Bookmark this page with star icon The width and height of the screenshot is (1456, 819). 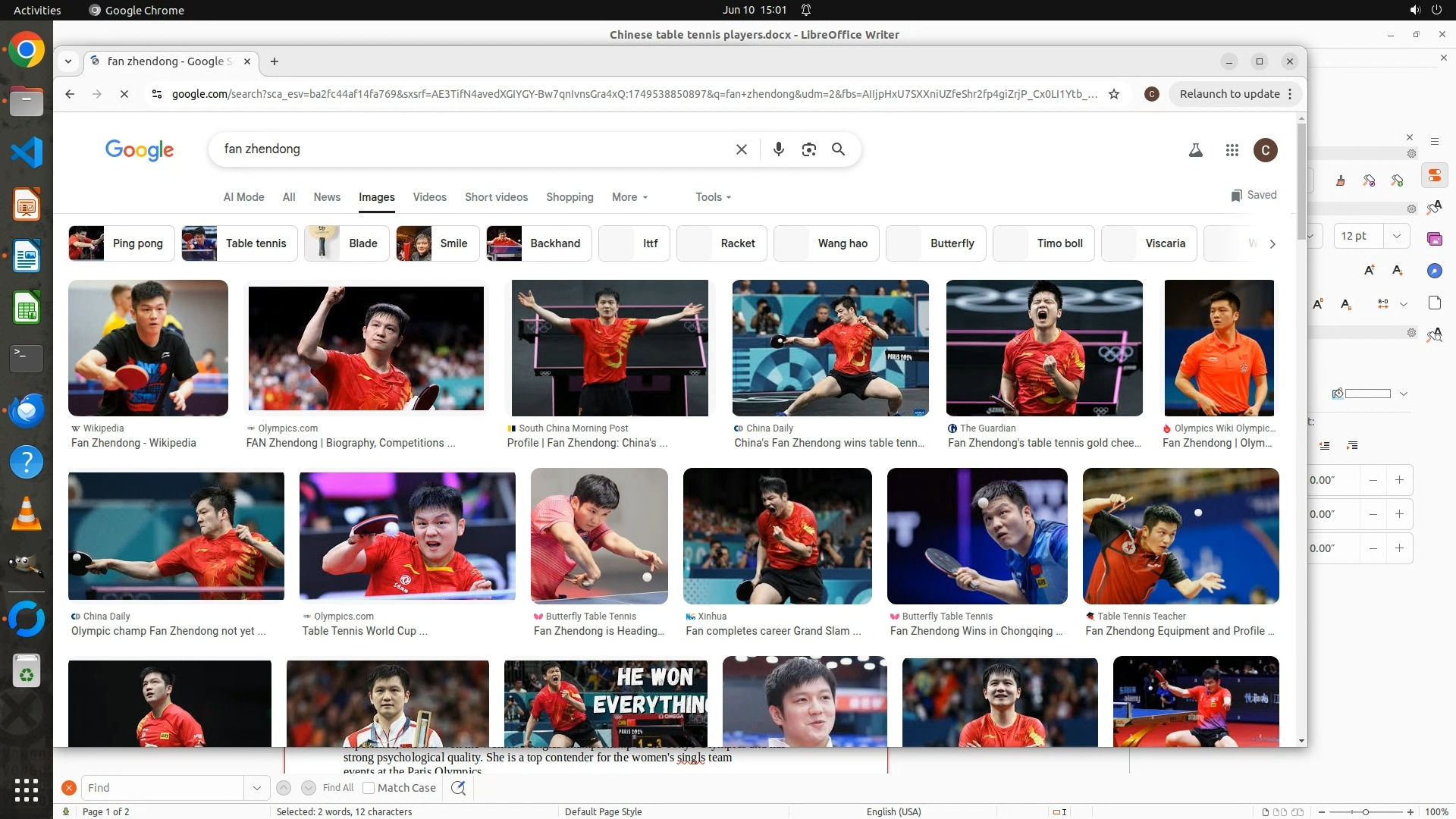1113,94
